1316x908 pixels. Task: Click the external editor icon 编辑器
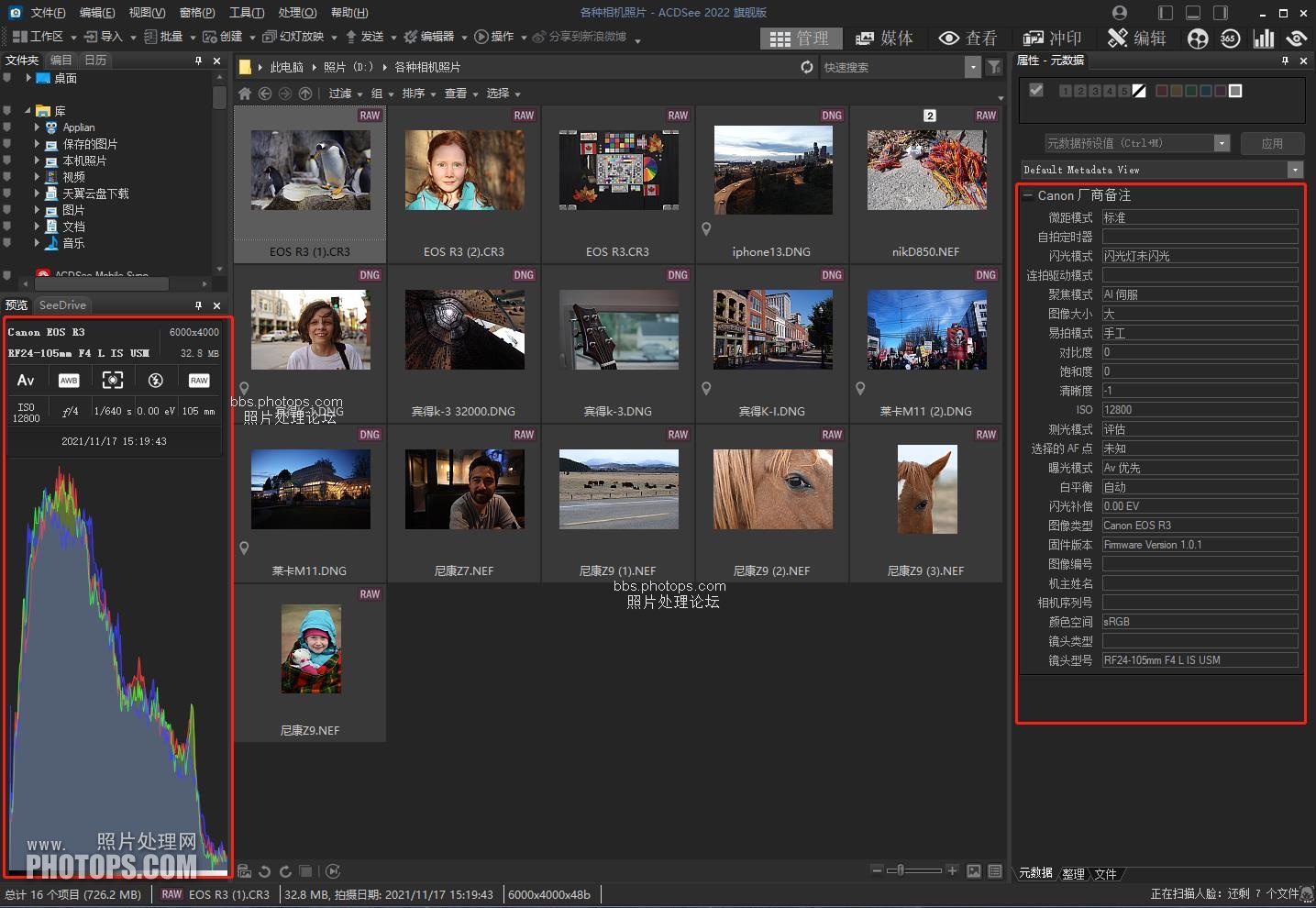click(410, 37)
